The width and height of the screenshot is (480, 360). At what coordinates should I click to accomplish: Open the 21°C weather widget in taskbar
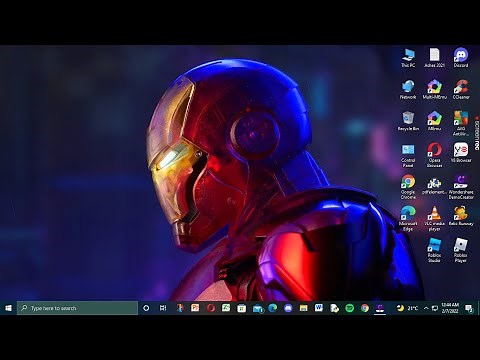click(407, 308)
